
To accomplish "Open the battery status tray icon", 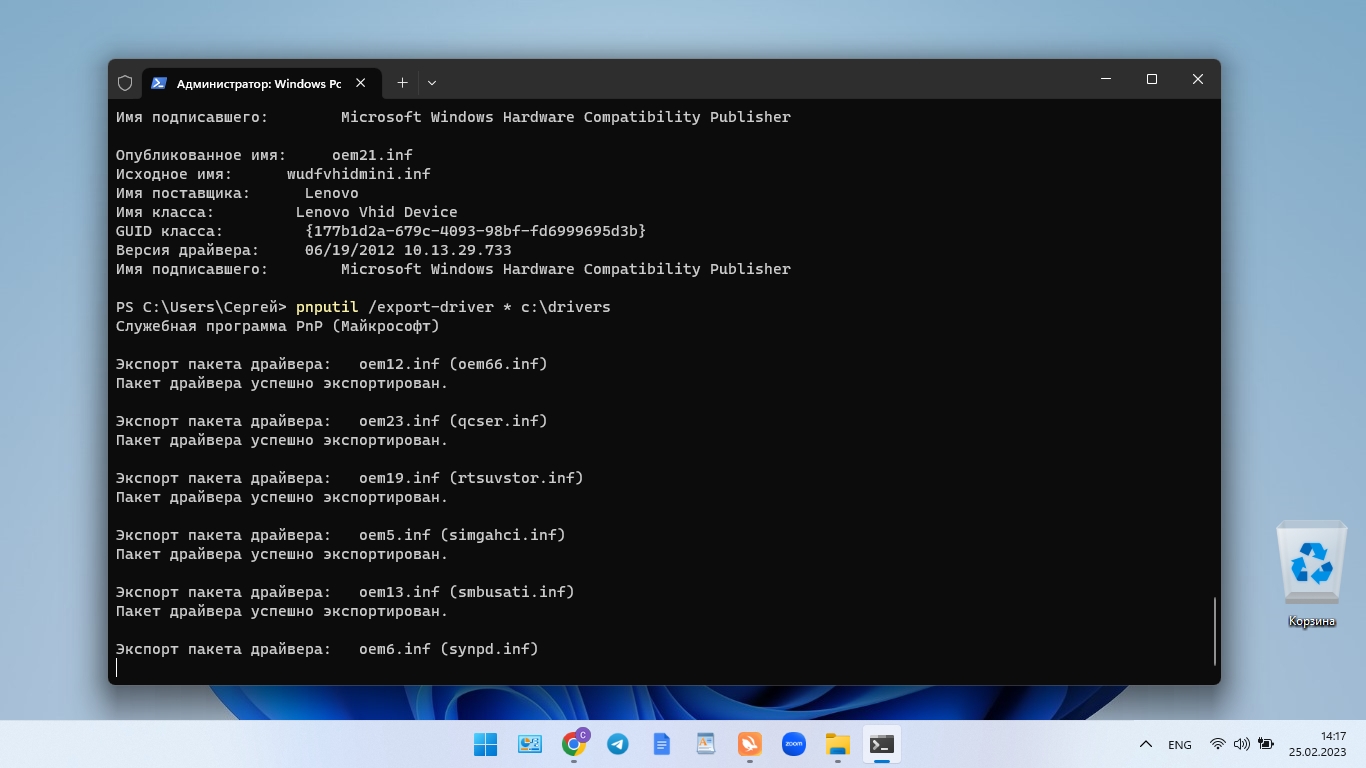I will pos(1266,744).
